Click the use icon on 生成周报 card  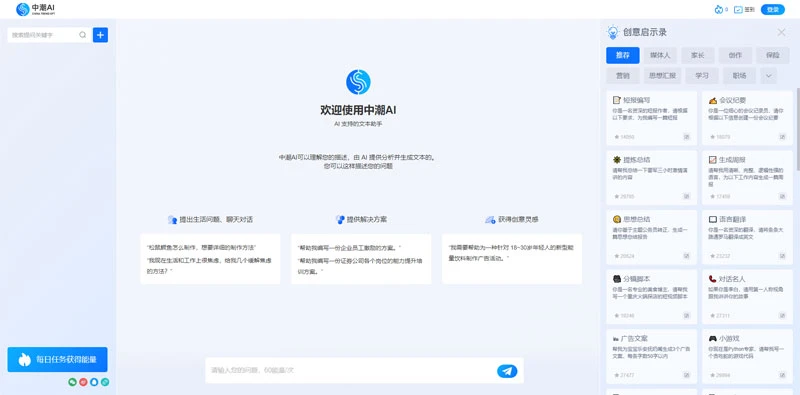pos(783,196)
